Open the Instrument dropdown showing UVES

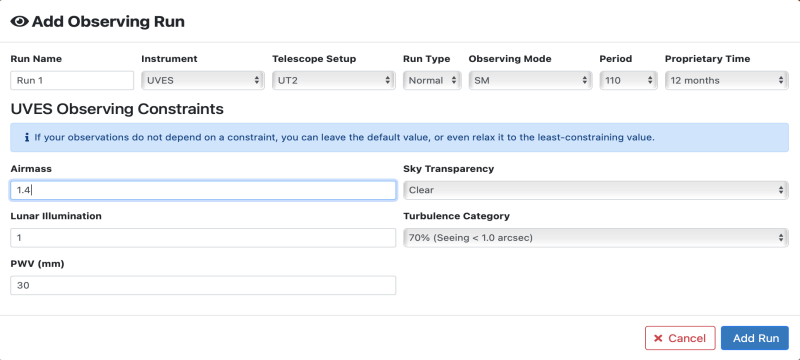click(203, 81)
